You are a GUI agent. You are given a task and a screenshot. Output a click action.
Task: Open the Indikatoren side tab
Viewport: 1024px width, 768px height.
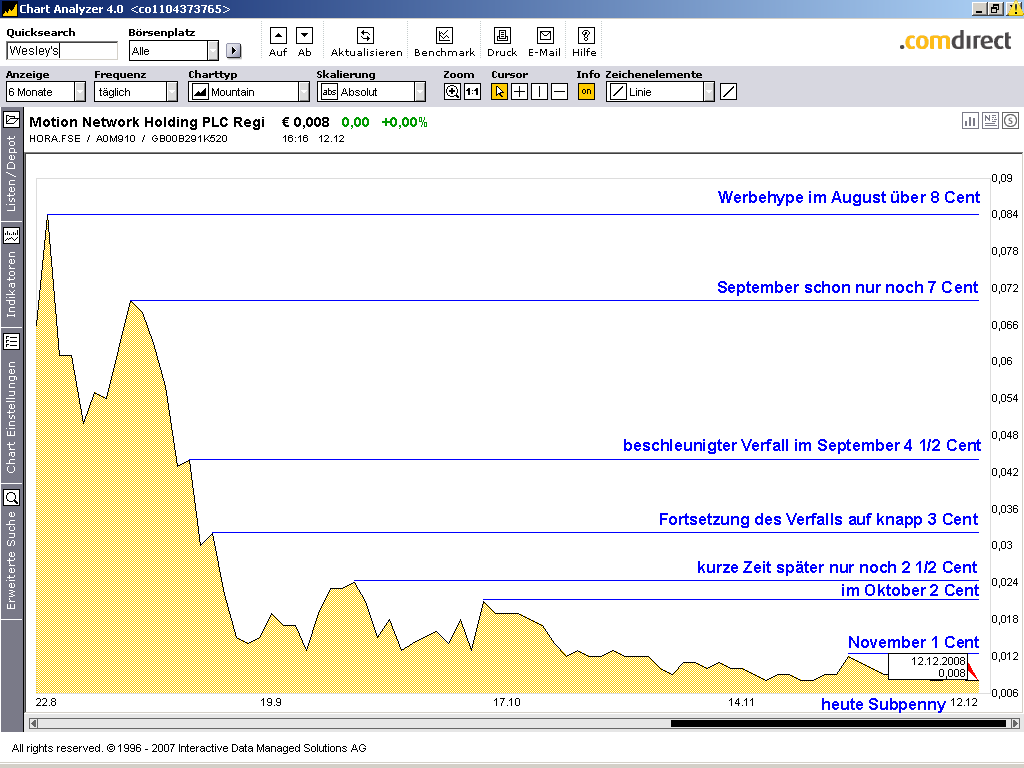point(11,275)
